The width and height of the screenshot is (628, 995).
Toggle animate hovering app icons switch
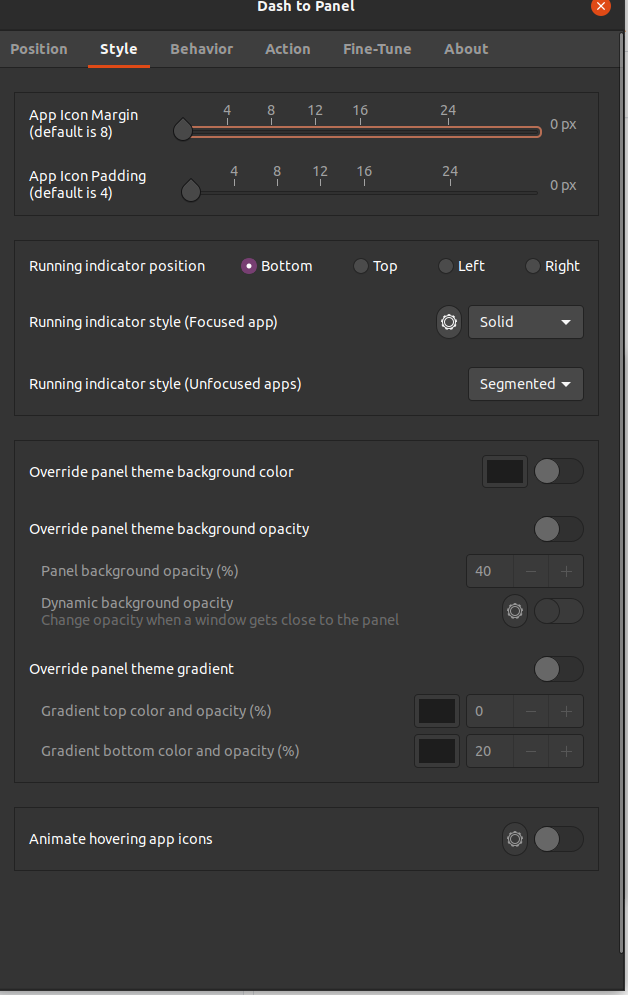point(558,839)
